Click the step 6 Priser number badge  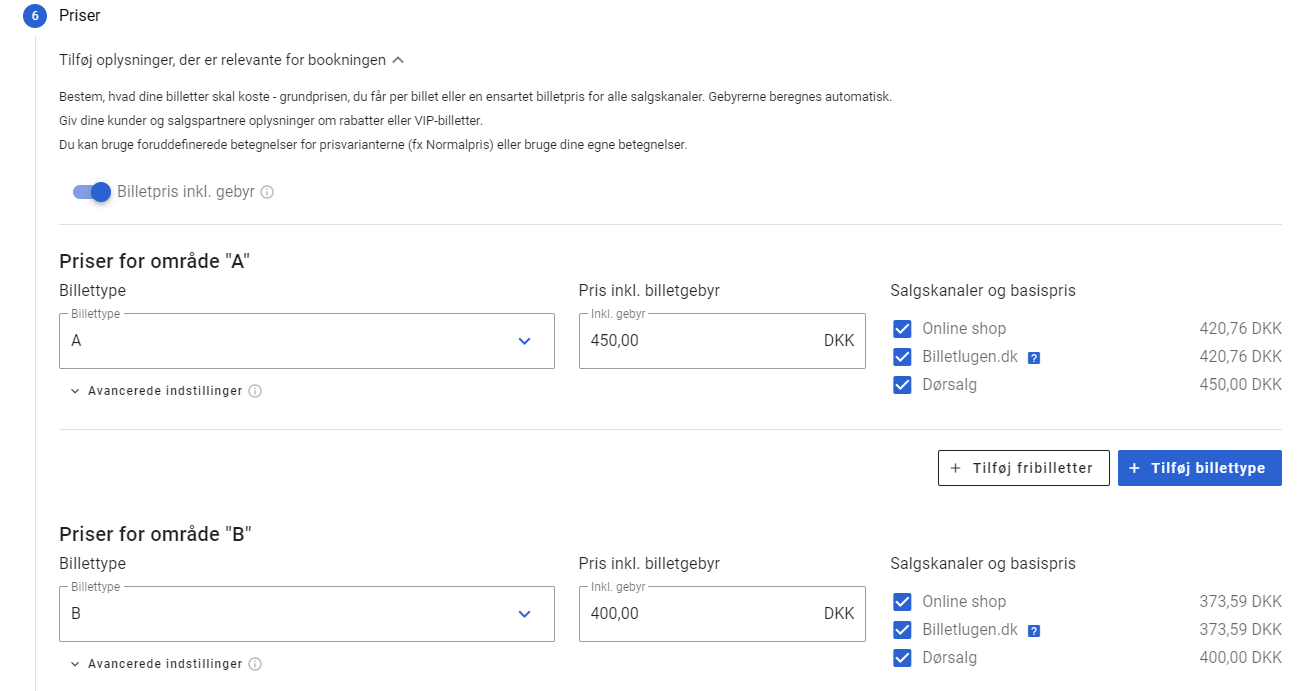click(x=35, y=16)
